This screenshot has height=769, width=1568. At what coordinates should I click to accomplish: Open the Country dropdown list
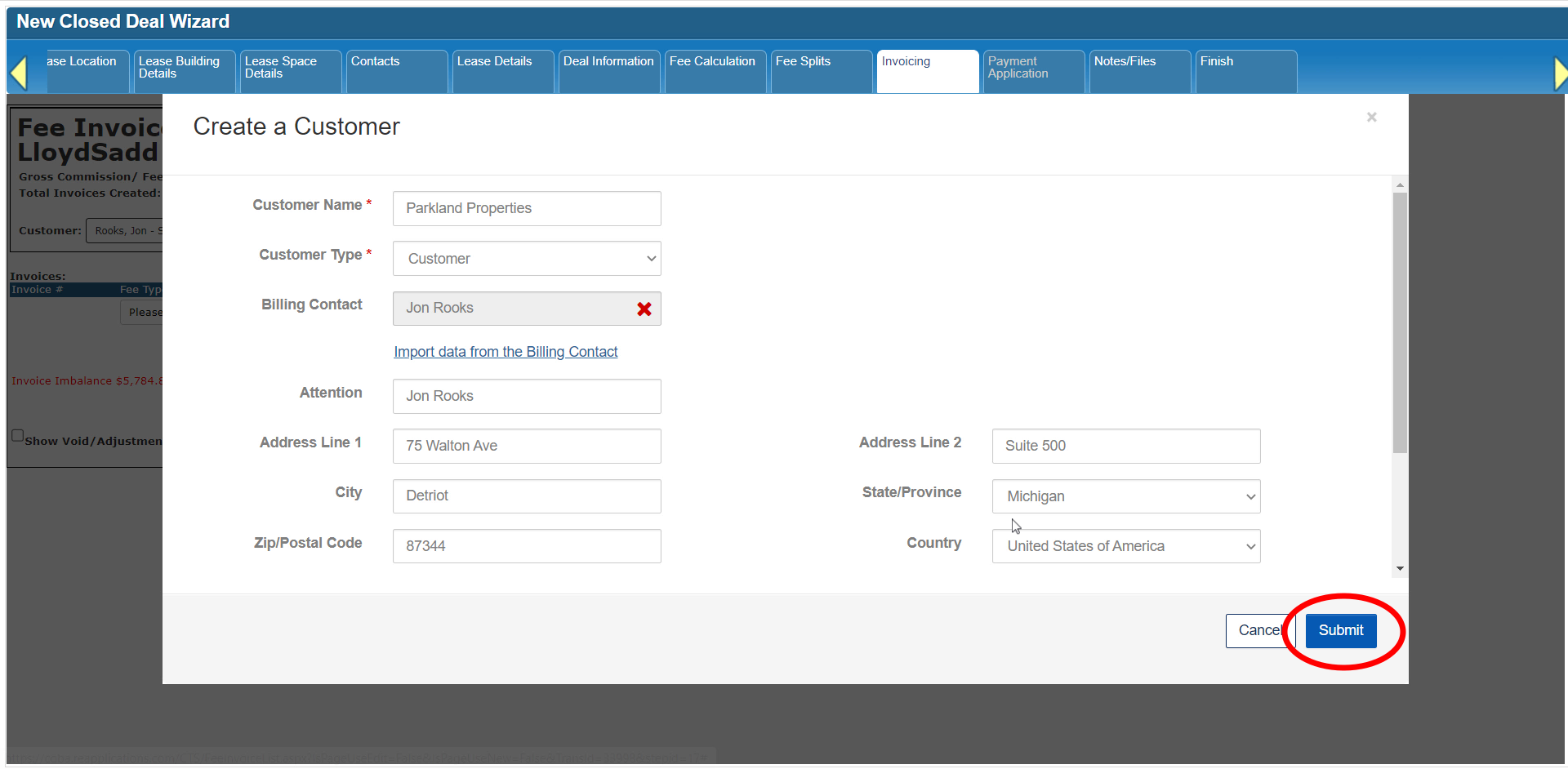[x=1125, y=546]
